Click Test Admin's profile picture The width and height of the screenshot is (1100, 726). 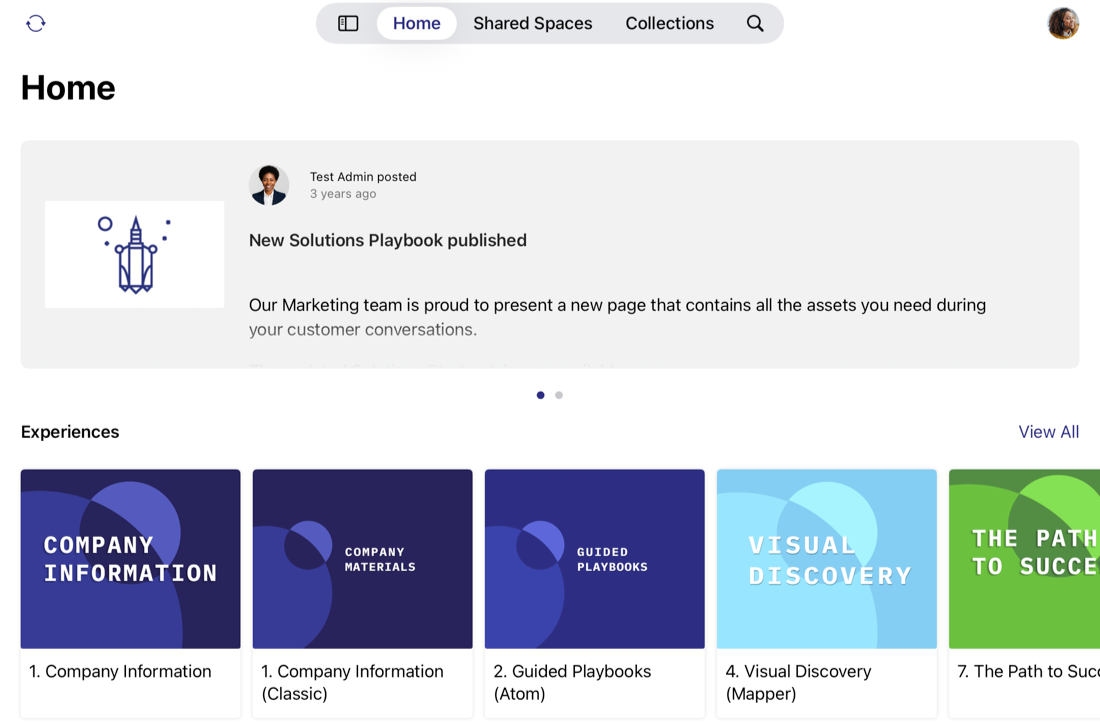click(x=269, y=185)
